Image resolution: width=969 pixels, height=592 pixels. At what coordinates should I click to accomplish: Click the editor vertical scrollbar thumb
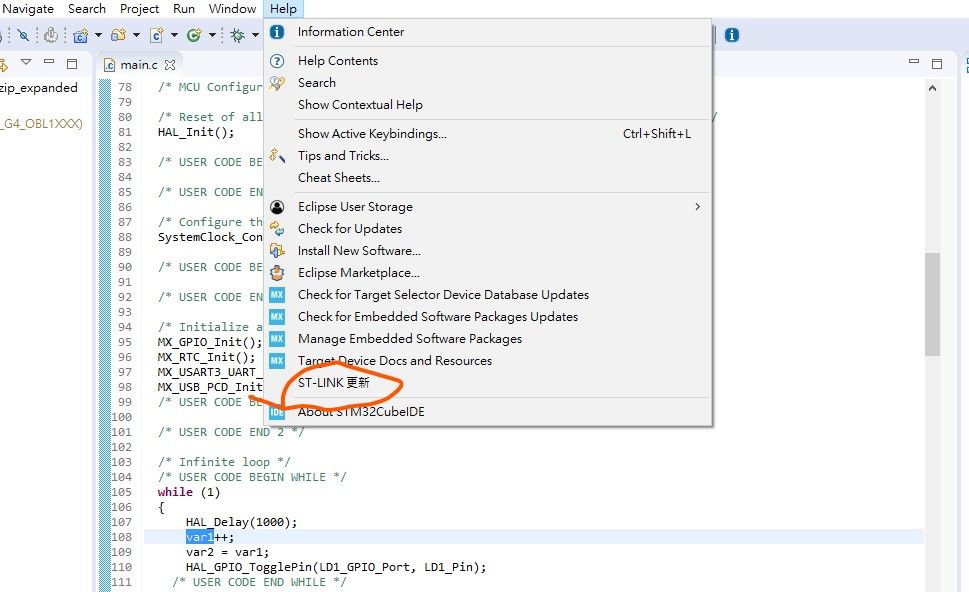933,304
